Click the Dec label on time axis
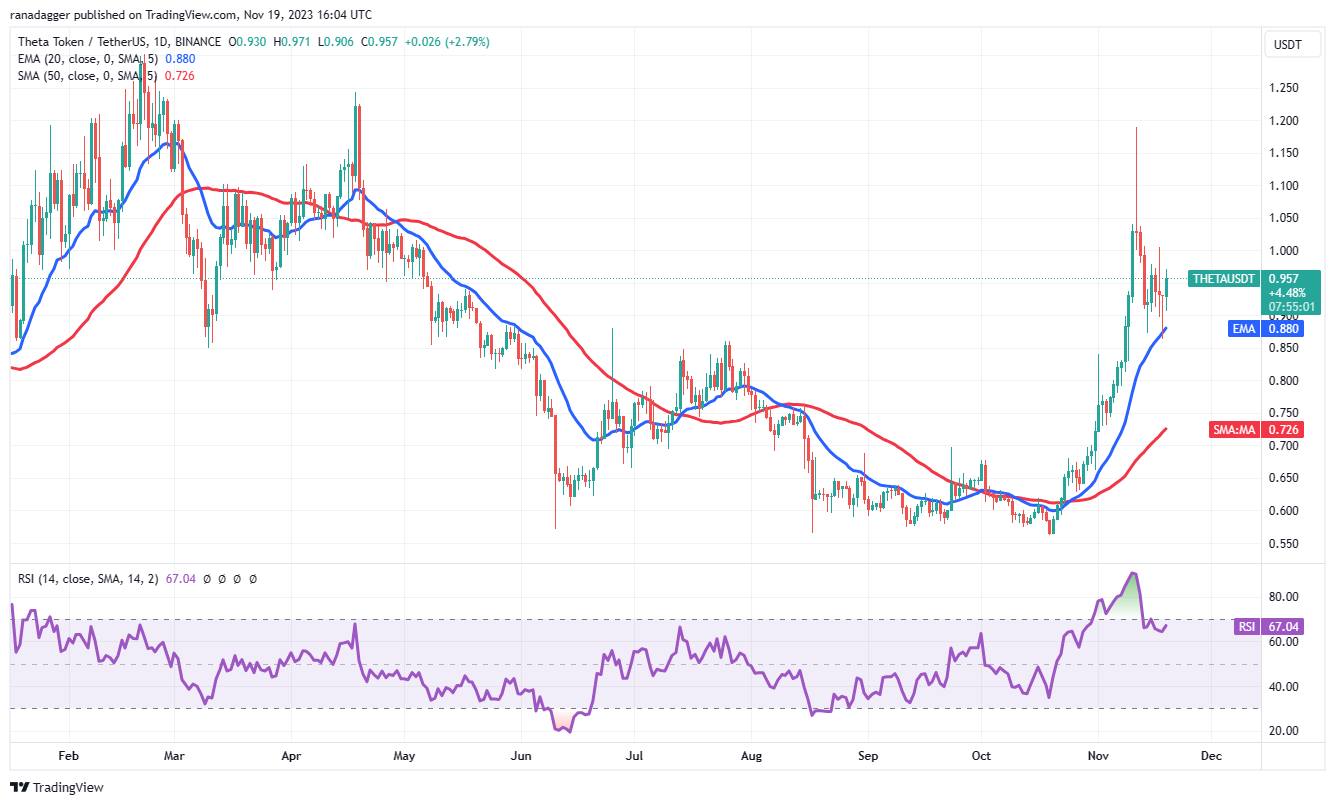 [x=1210, y=756]
